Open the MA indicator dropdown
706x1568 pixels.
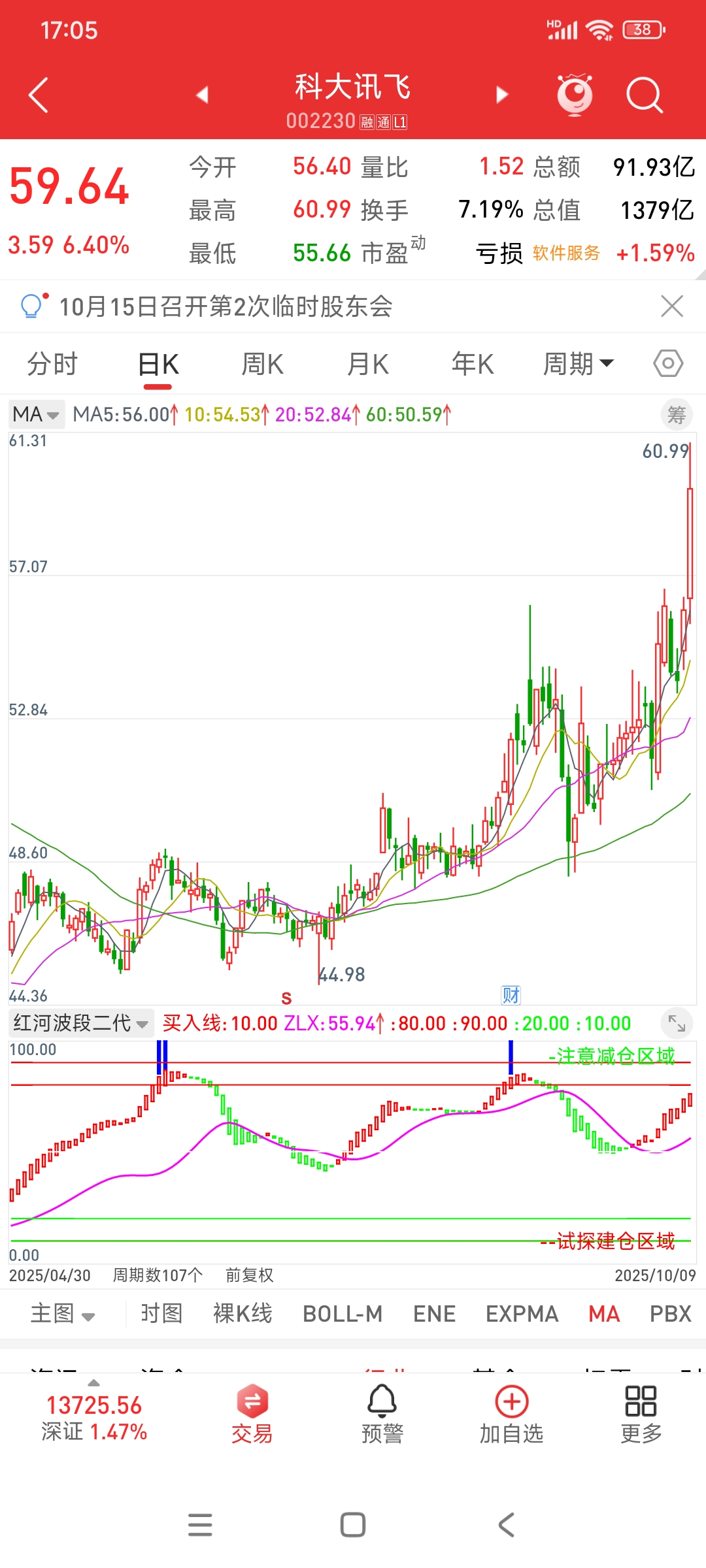tap(37, 414)
